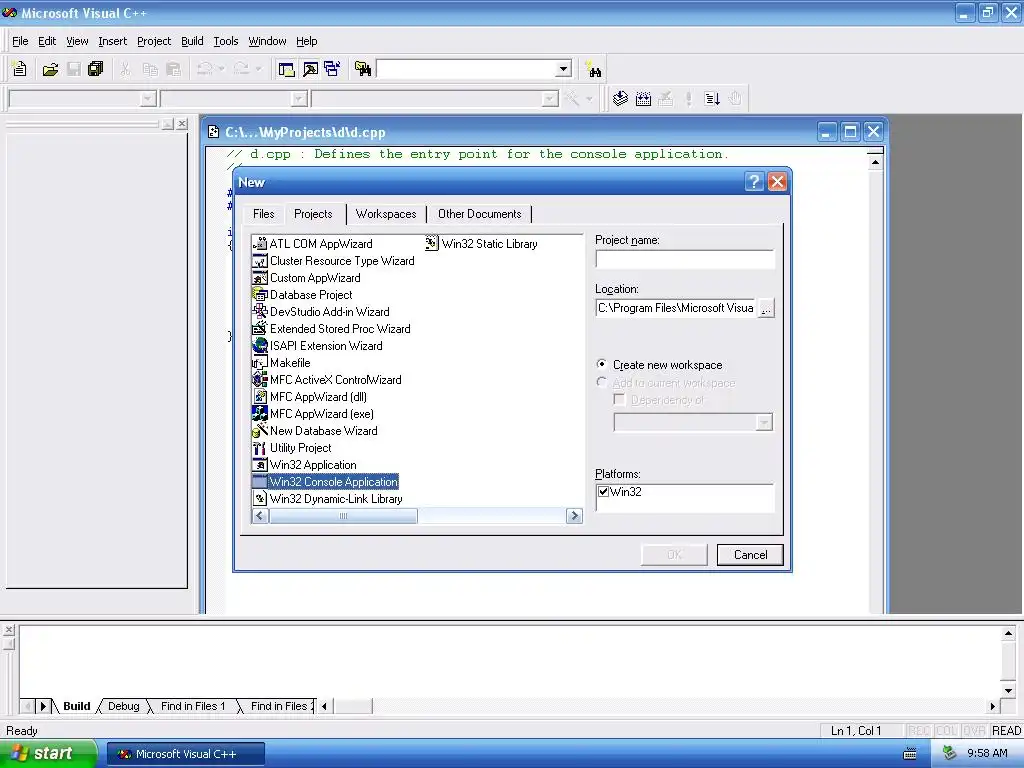The height and width of the screenshot is (768, 1024).
Task: Click project list scroll right arrow
Action: tap(574, 516)
